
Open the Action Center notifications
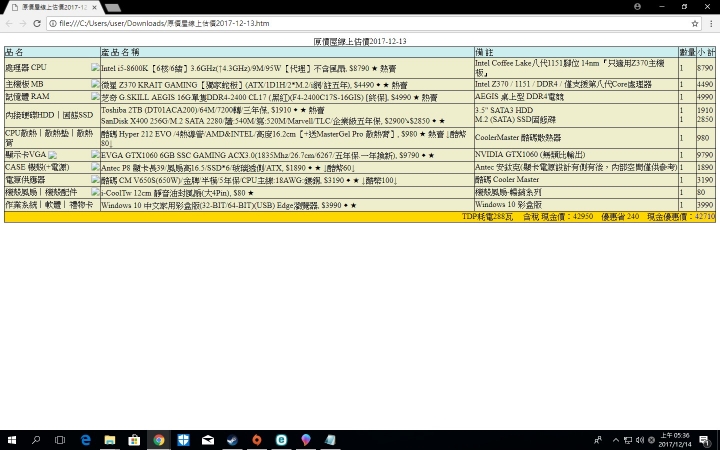[x=705, y=440]
